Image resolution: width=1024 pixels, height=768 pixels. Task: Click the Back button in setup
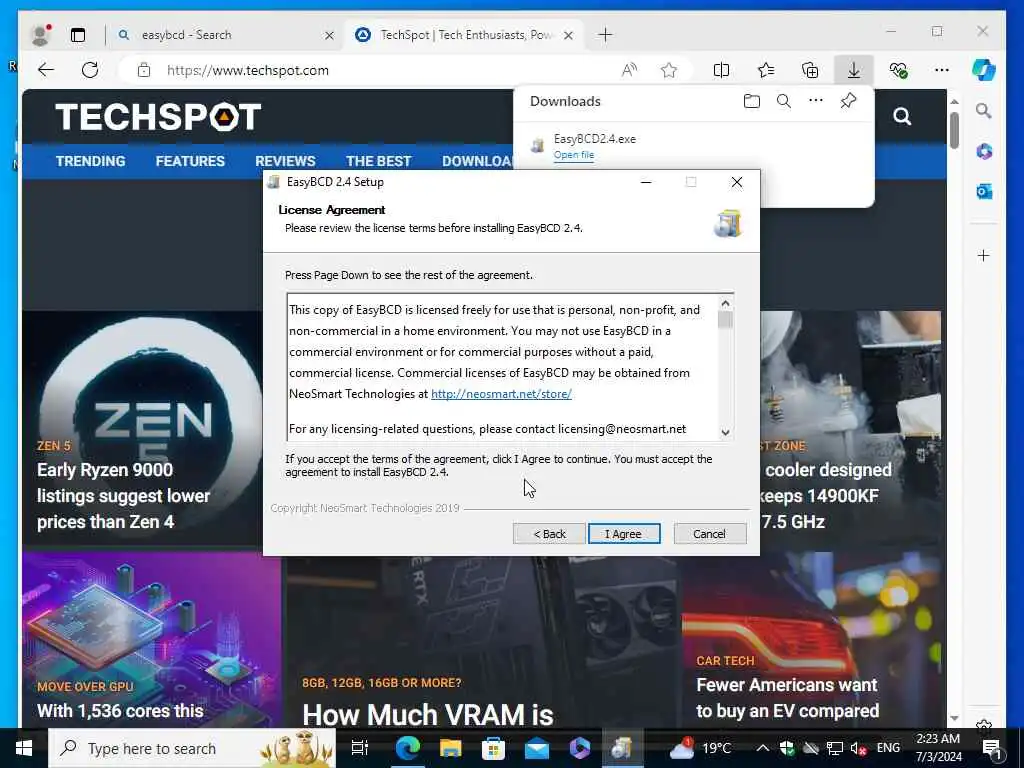coord(549,534)
